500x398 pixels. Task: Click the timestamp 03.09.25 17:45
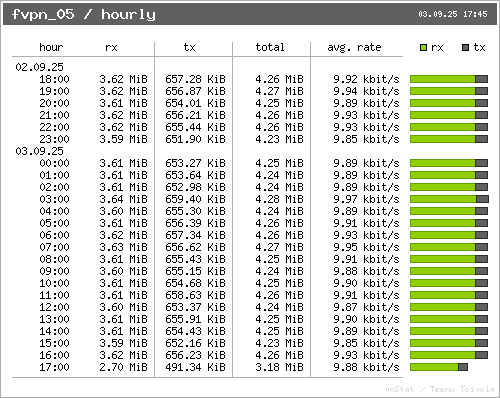click(453, 14)
